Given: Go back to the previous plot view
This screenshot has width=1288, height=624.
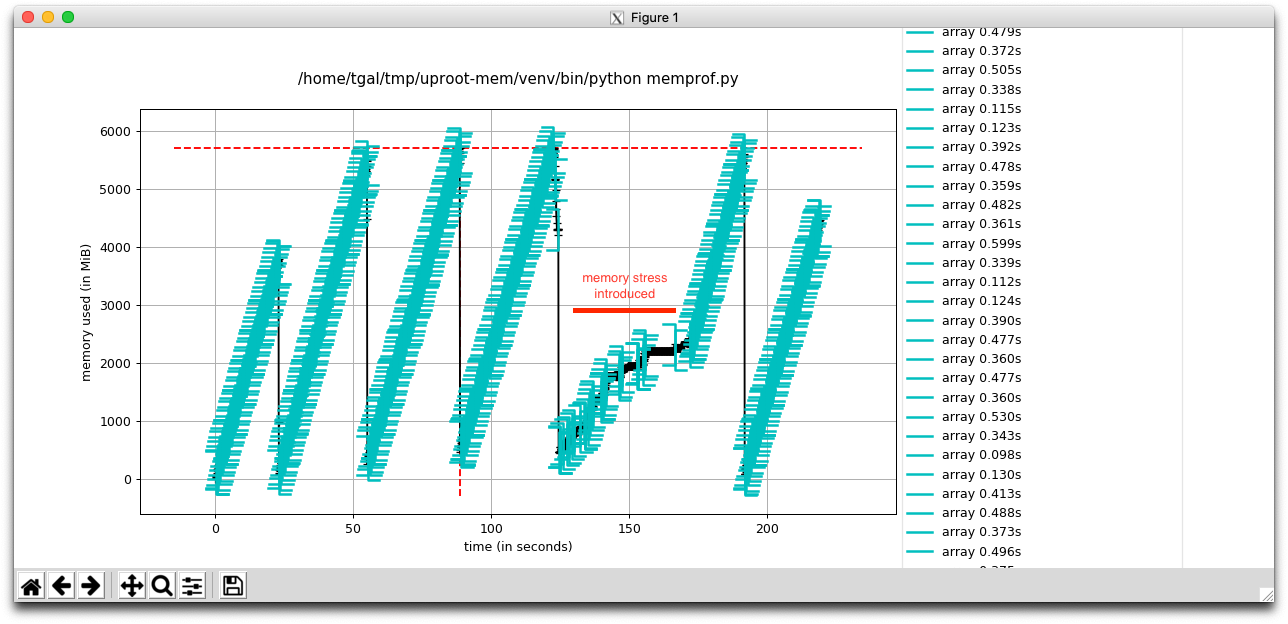Looking at the screenshot, I should point(61,586).
